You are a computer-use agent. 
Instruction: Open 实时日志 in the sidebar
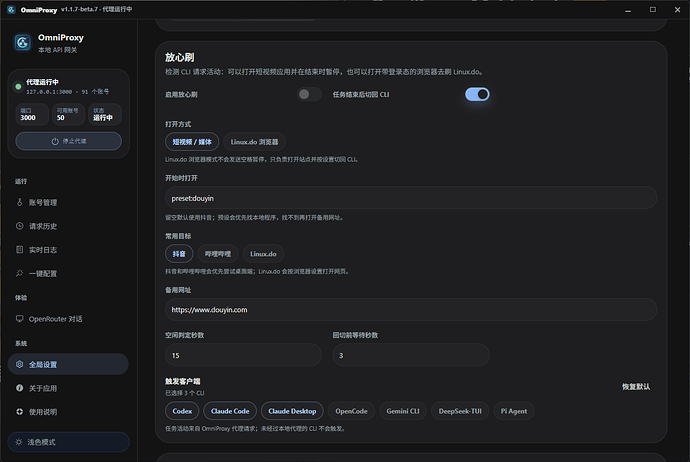(x=68, y=250)
